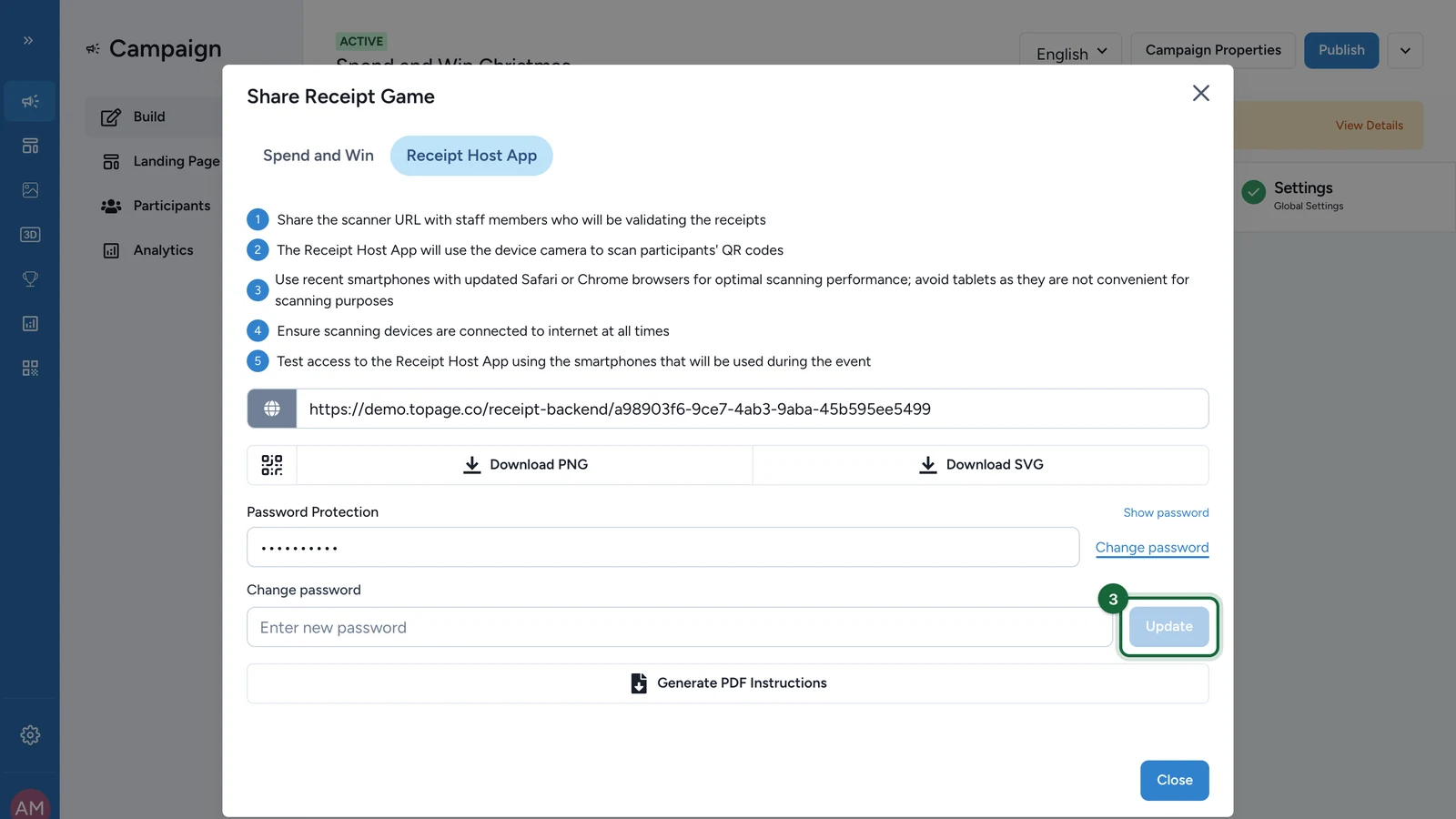The image size is (1456, 819).
Task: Switch to the Spend and Win tab
Action: 318,156
